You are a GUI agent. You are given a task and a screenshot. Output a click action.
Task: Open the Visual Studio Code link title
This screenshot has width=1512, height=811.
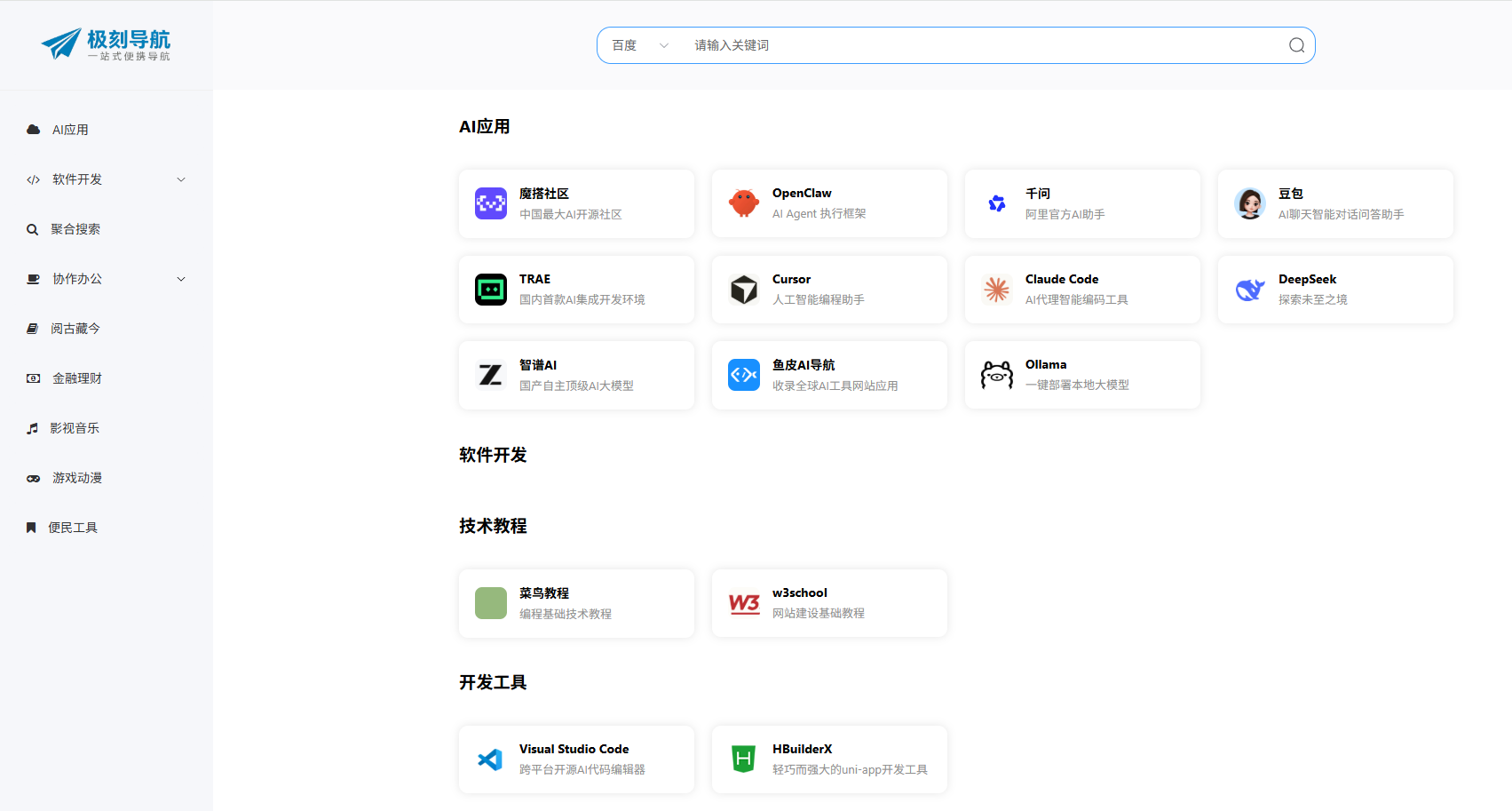(574, 749)
